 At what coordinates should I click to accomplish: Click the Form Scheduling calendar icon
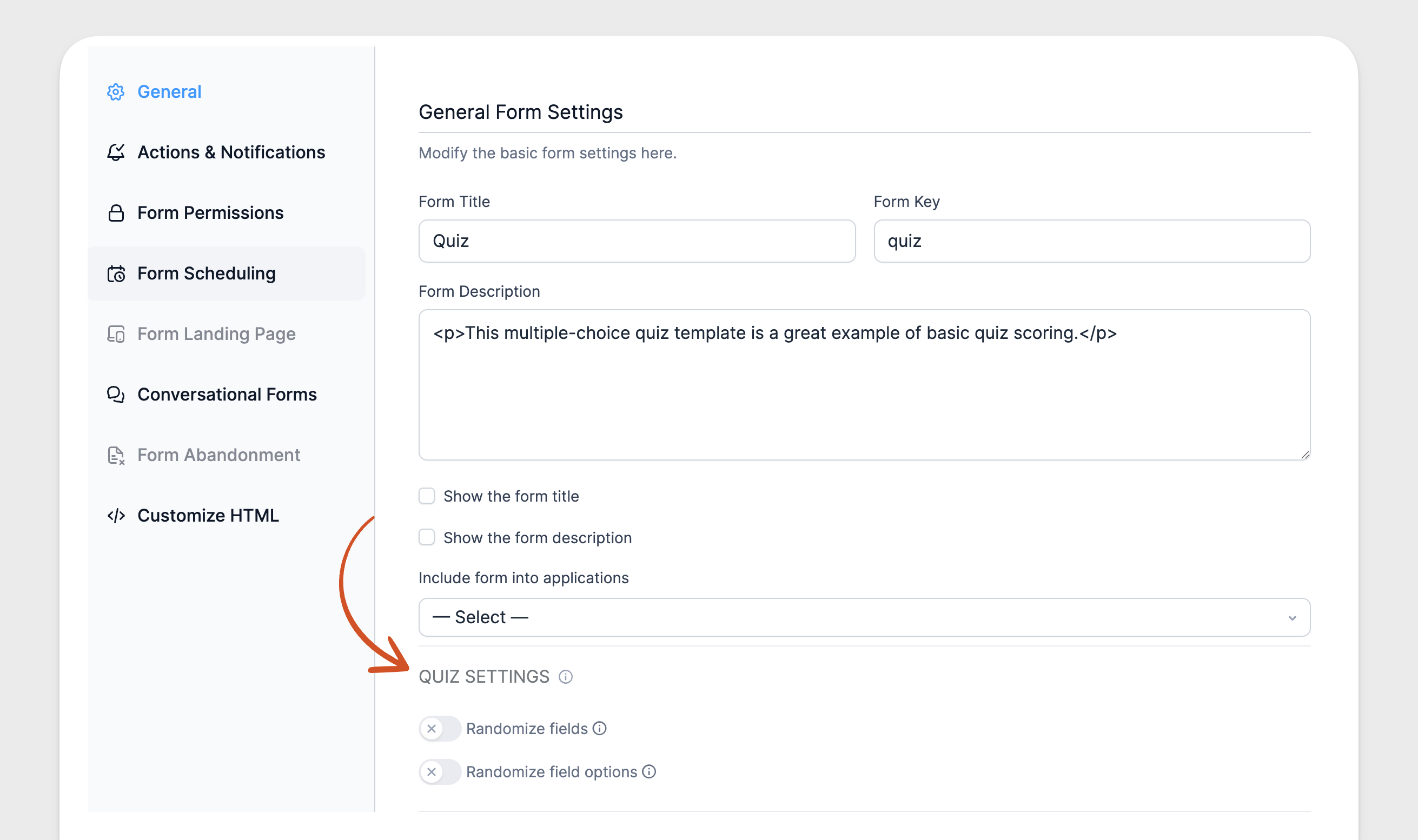tap(116, 274)
